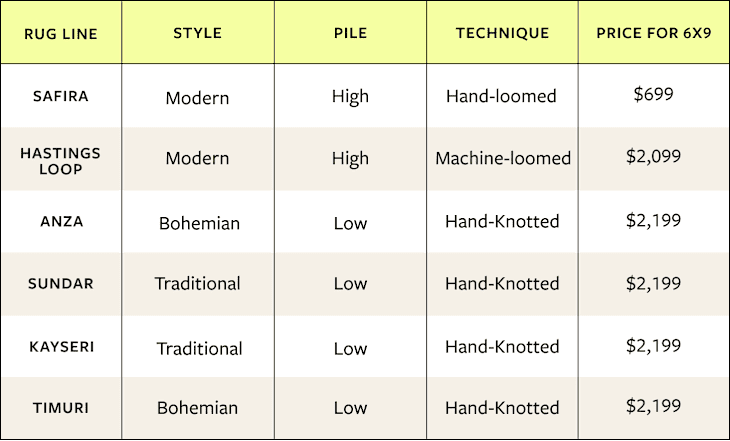Select the Machine-loomed technique cell
The height and width of the screenshot is (441, 730).
[502, 159]
